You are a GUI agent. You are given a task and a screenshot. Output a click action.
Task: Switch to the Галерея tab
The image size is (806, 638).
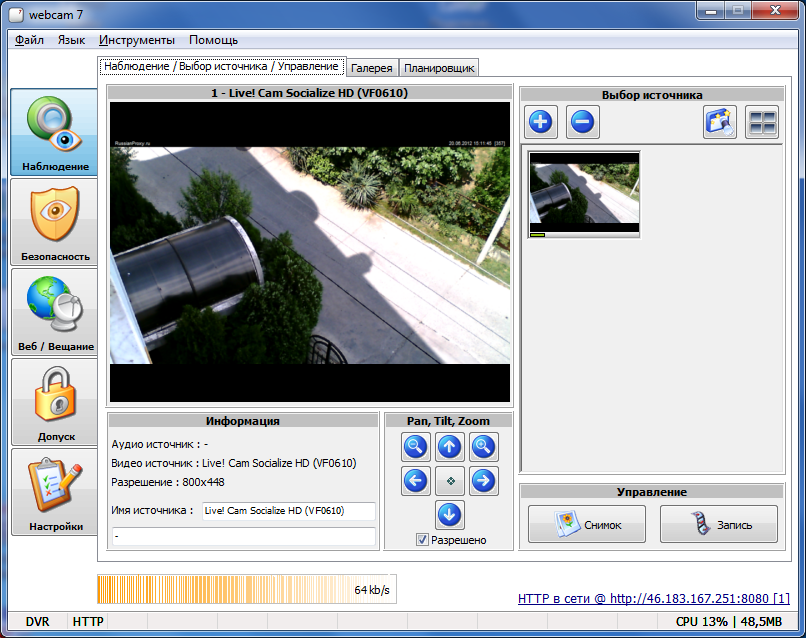click(372, 68)
